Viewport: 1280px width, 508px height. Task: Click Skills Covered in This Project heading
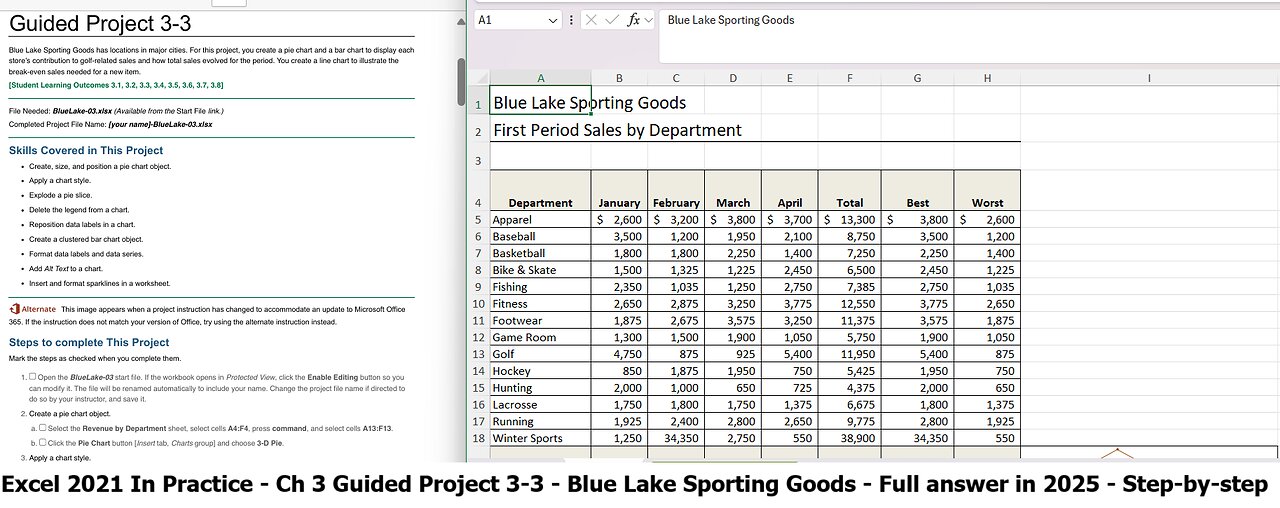pos(86,150)
